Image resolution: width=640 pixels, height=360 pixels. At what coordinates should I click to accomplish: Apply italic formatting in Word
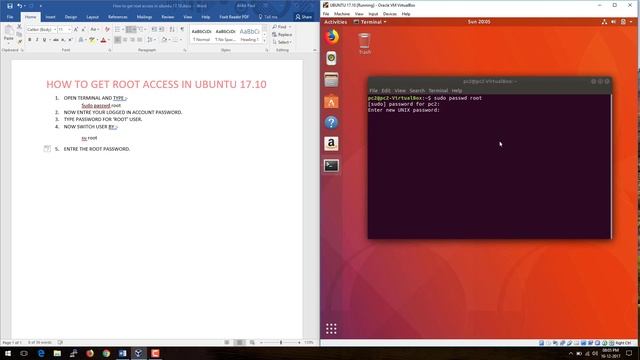tap(37, 40)
